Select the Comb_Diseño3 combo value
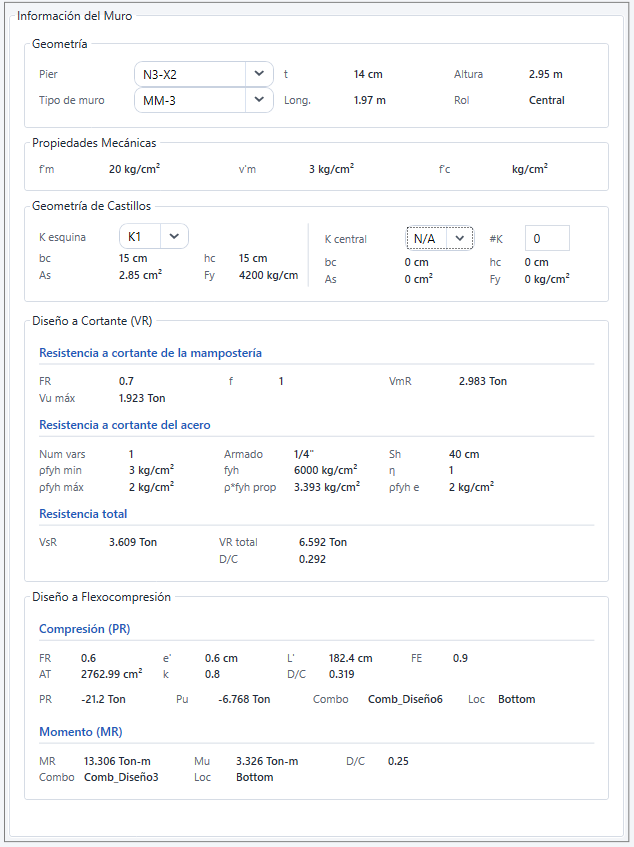Image resolution: width=634 pixels, height=847 pixels. (x=121, y=777)
